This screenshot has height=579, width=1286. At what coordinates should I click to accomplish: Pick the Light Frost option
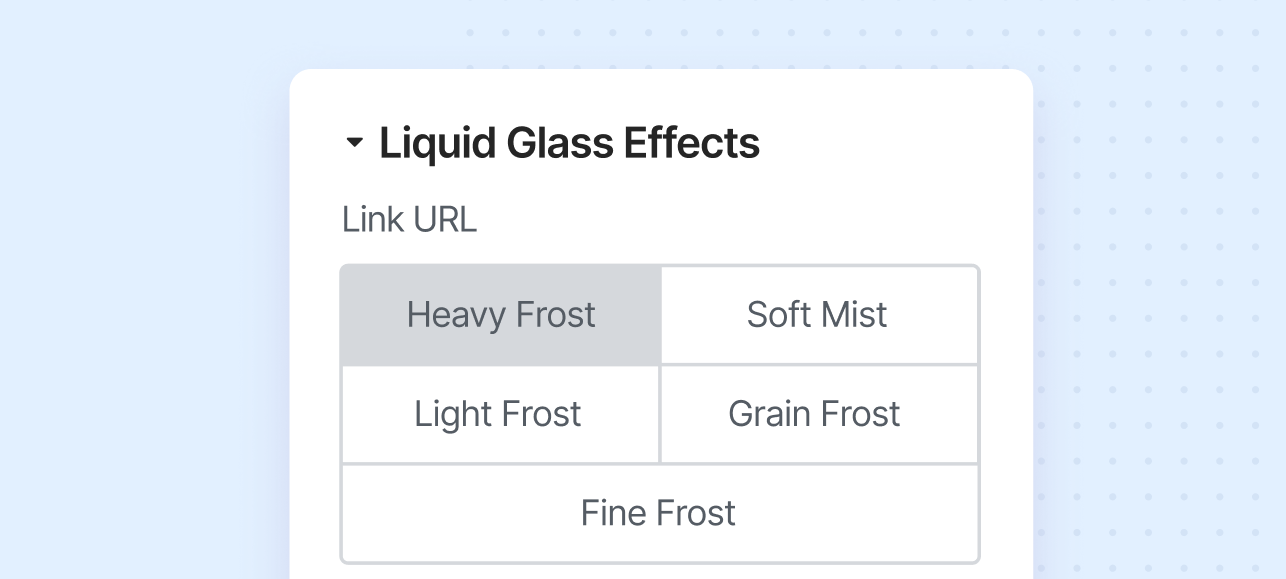tap(498, 414)
